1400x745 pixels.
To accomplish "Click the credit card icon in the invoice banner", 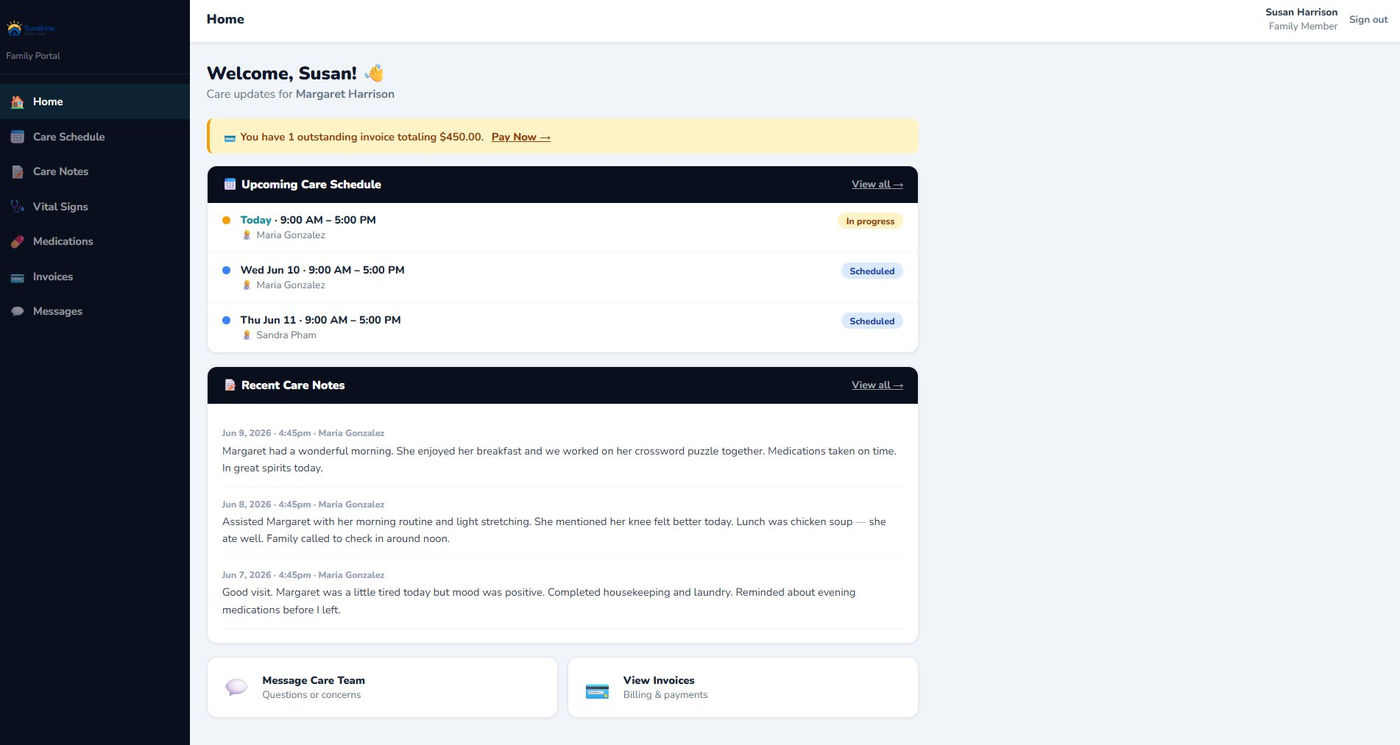I will (230, 137).
